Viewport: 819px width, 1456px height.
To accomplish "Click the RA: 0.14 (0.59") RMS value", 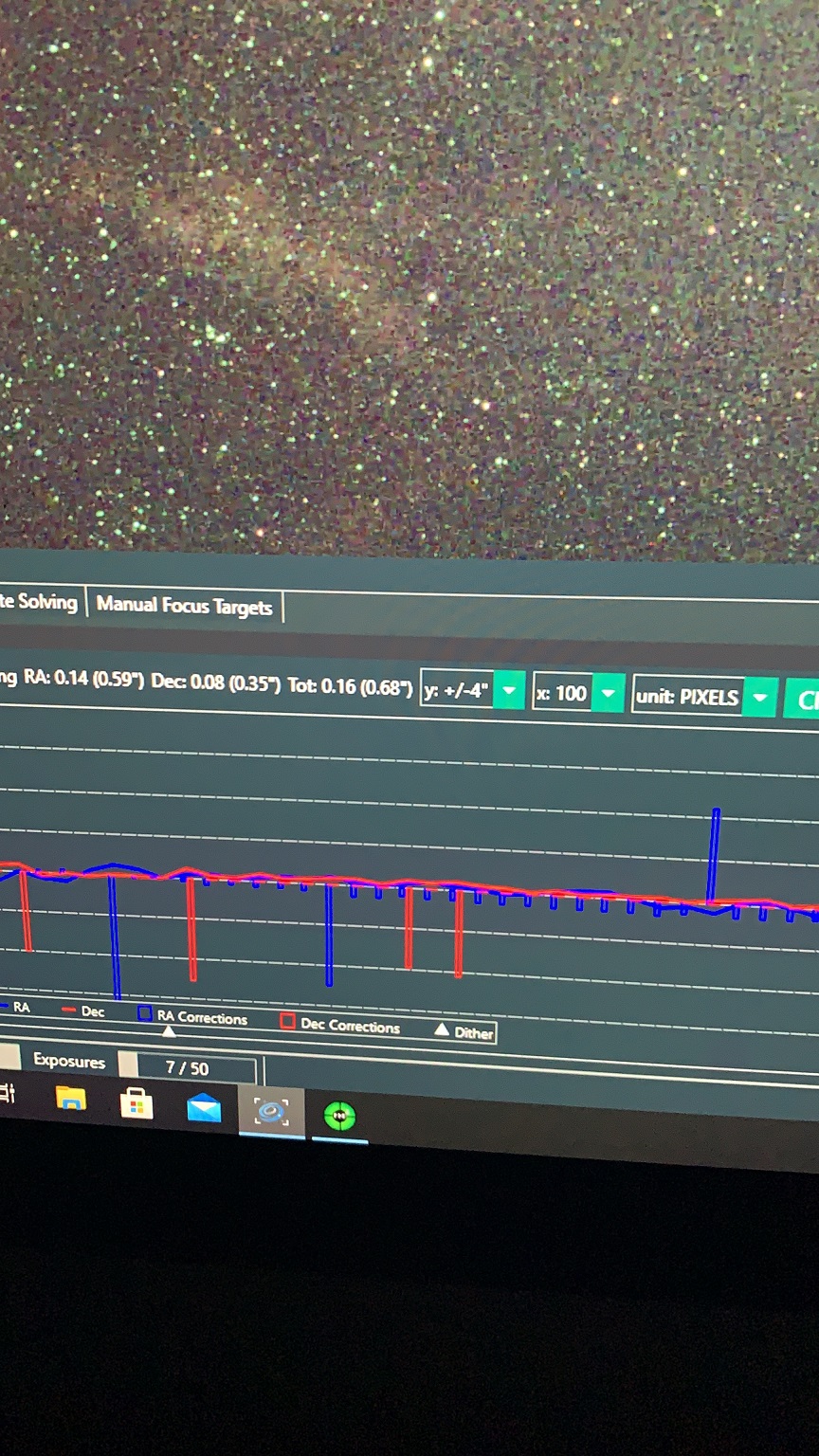I will point(84,679).
